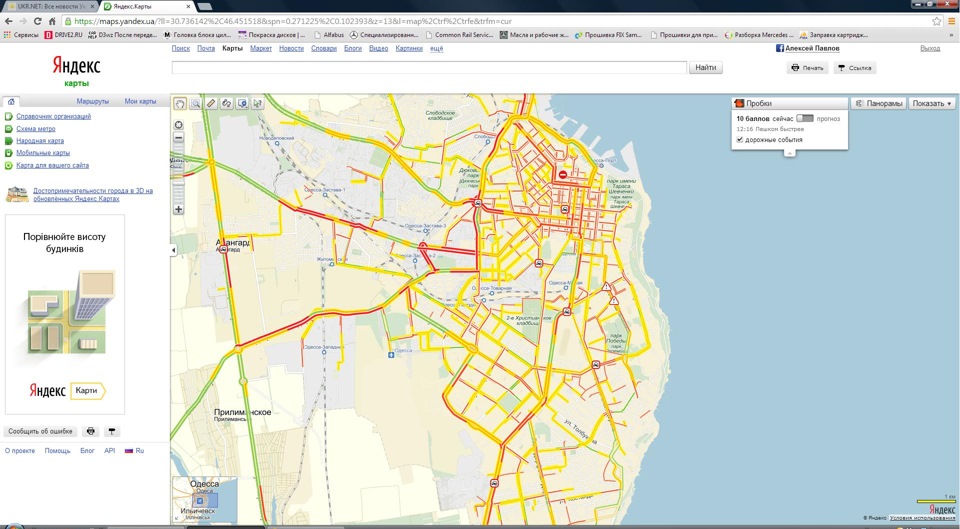Zoom out using the minus button
Viewport: 960px width, 529px height.
tap(178, 138)
